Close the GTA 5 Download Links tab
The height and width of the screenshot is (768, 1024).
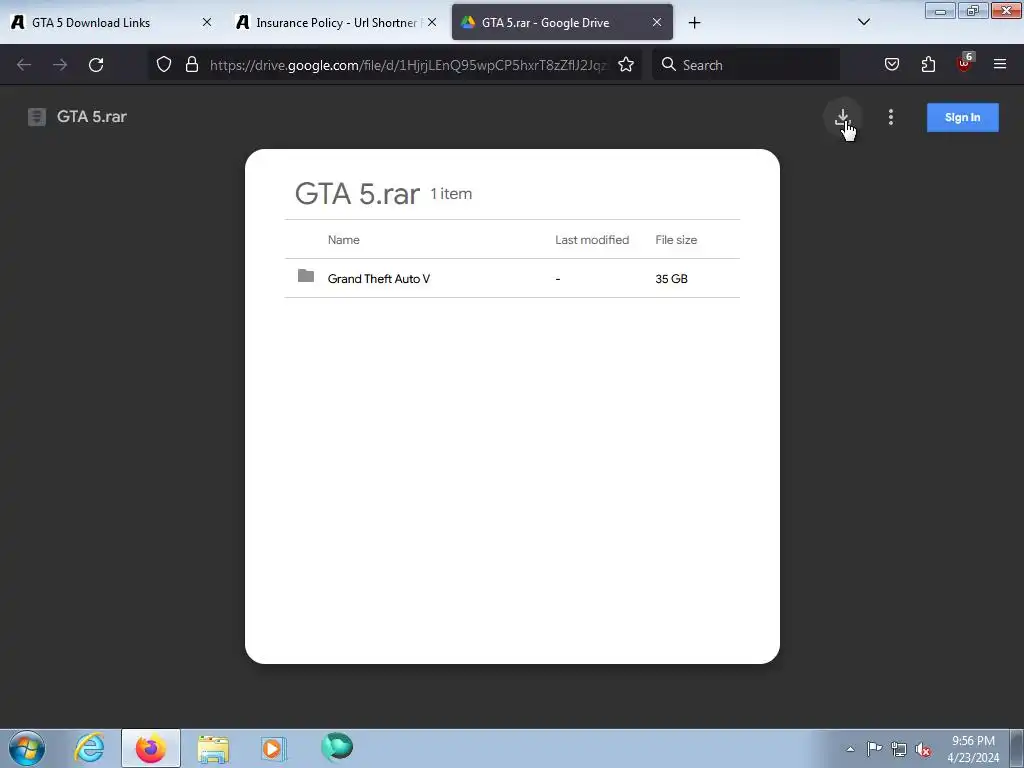206,22
